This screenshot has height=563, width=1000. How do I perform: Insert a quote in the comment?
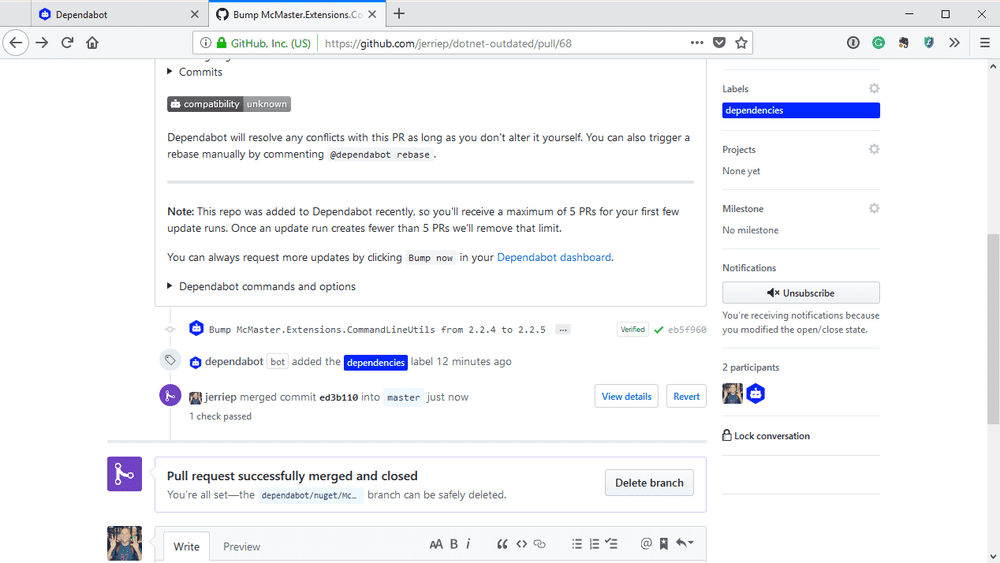502,544
